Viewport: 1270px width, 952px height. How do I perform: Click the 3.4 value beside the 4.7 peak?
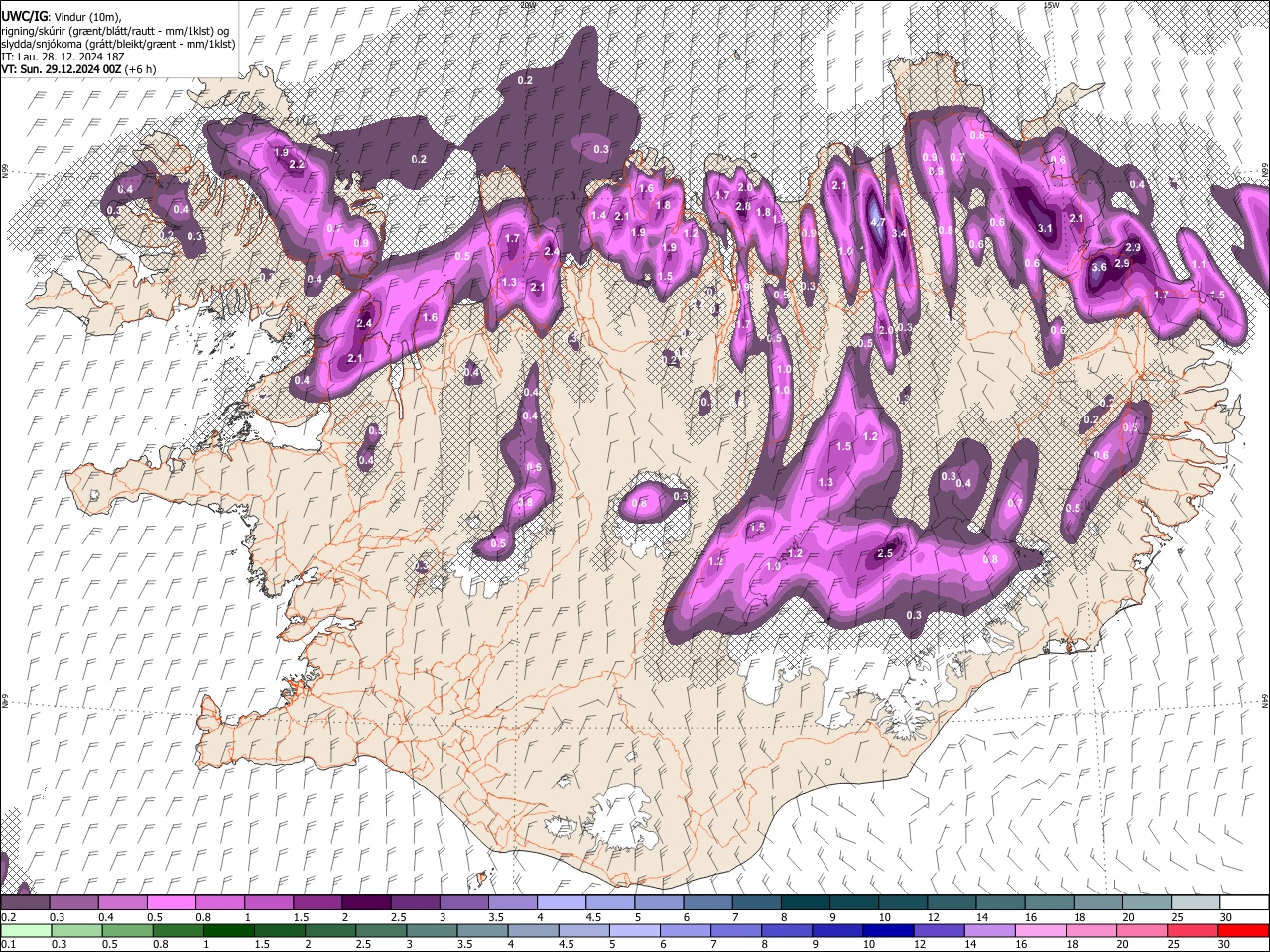[900, 234]
